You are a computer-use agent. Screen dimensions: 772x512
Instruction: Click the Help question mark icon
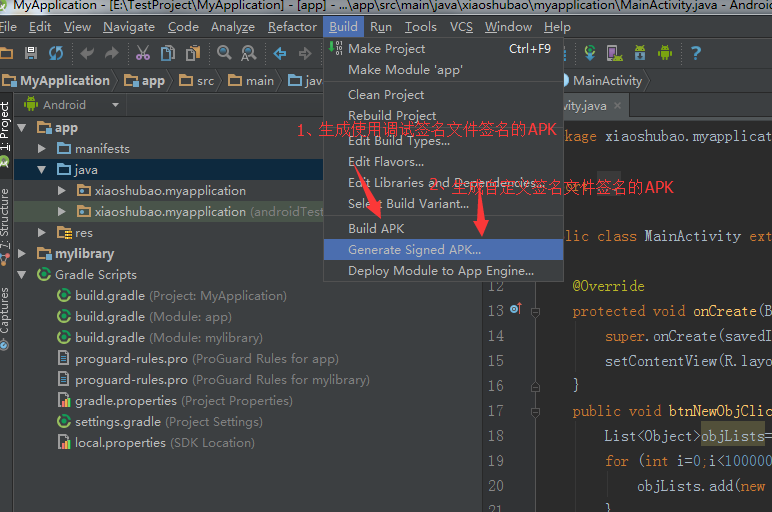[696, 52]
